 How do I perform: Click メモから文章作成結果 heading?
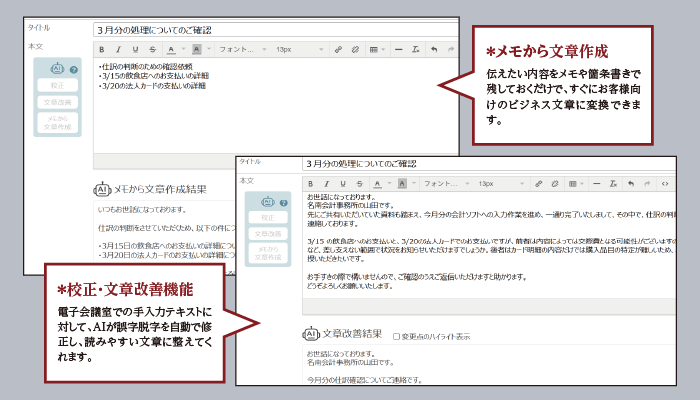pyautogui.click(x=160, y=189)
